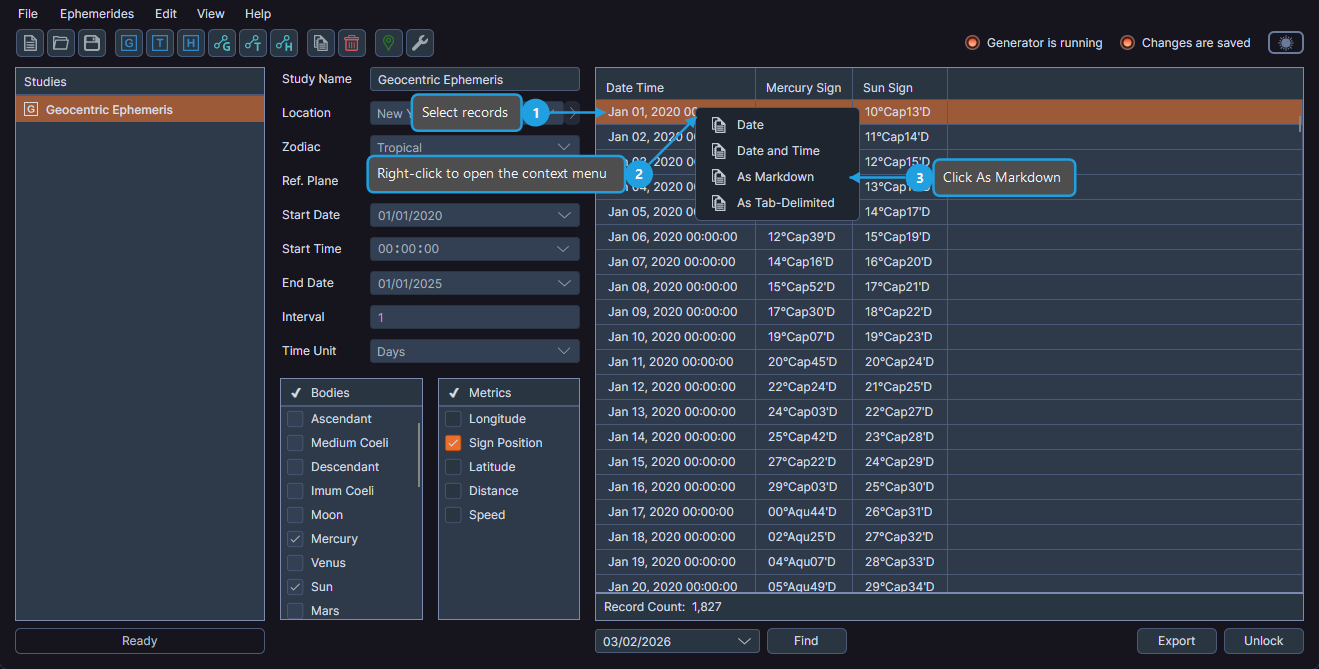
Task: Toggle the sun theme icon at top right
Action: (1285, 43)
